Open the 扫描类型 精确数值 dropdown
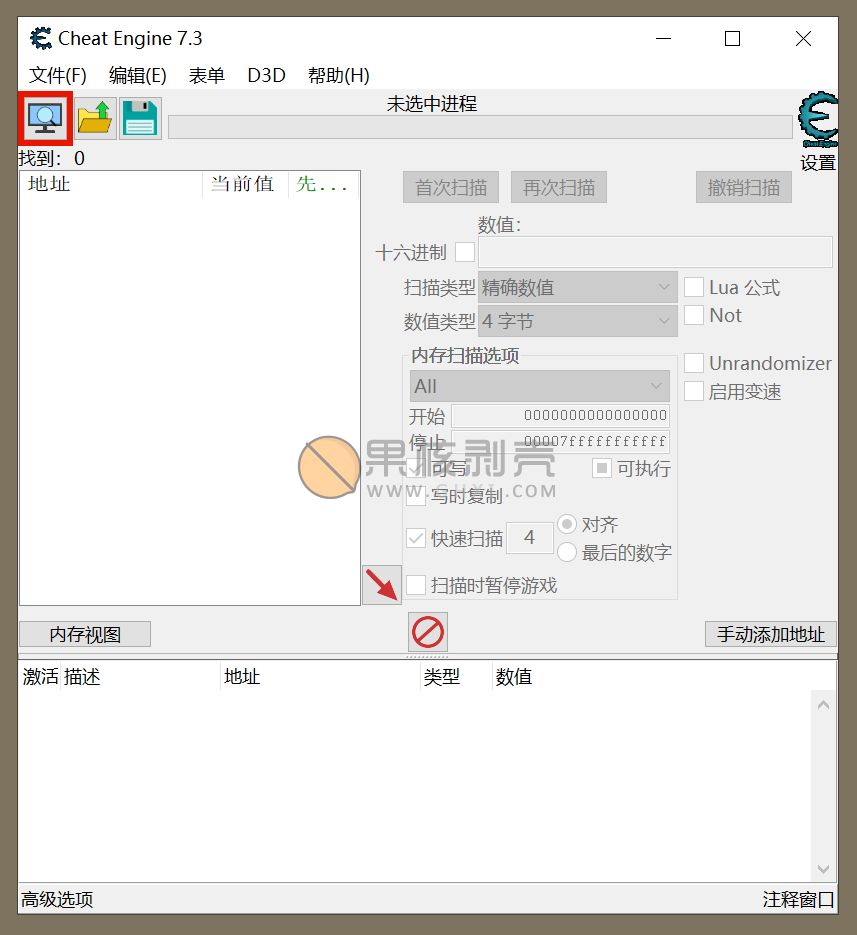This screenshot has height=935, width=857. pos(578,287)
